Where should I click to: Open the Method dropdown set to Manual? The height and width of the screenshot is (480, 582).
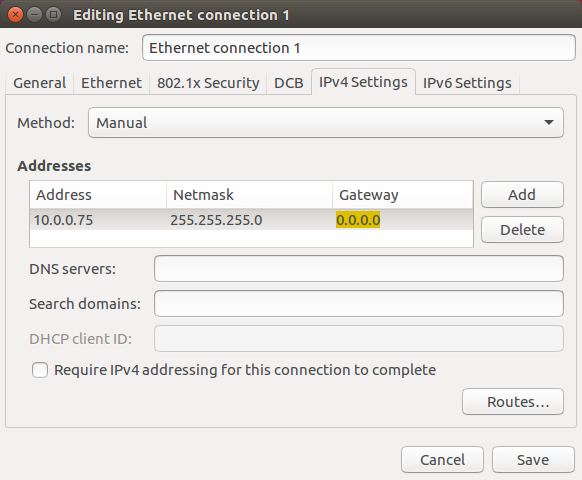326,123
